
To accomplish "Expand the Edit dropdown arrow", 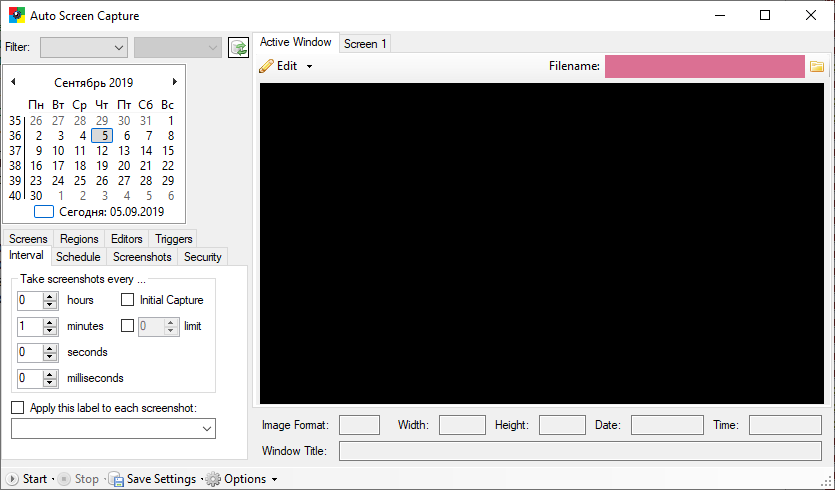I will coord(309,67).
